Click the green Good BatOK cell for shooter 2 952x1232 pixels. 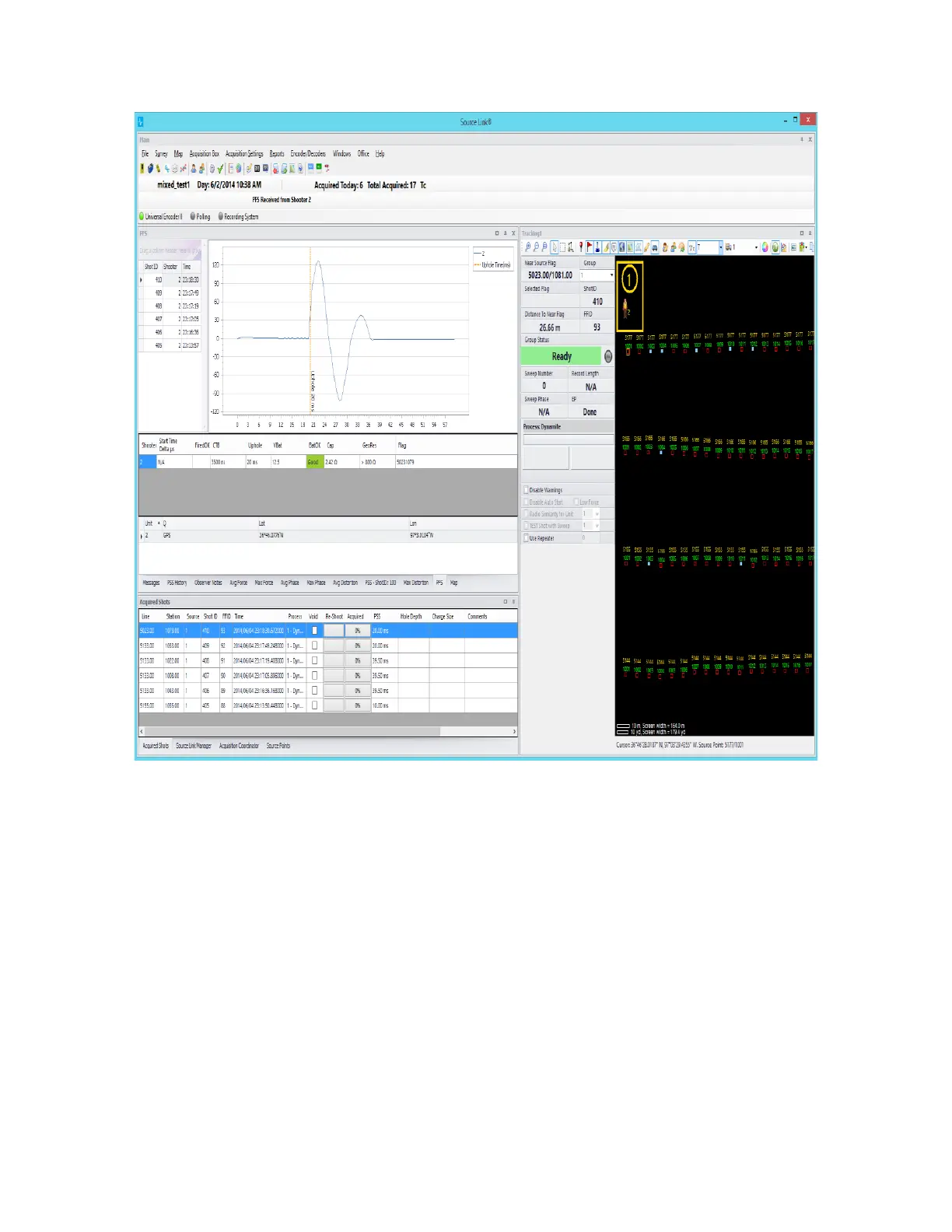coord(315,462)
